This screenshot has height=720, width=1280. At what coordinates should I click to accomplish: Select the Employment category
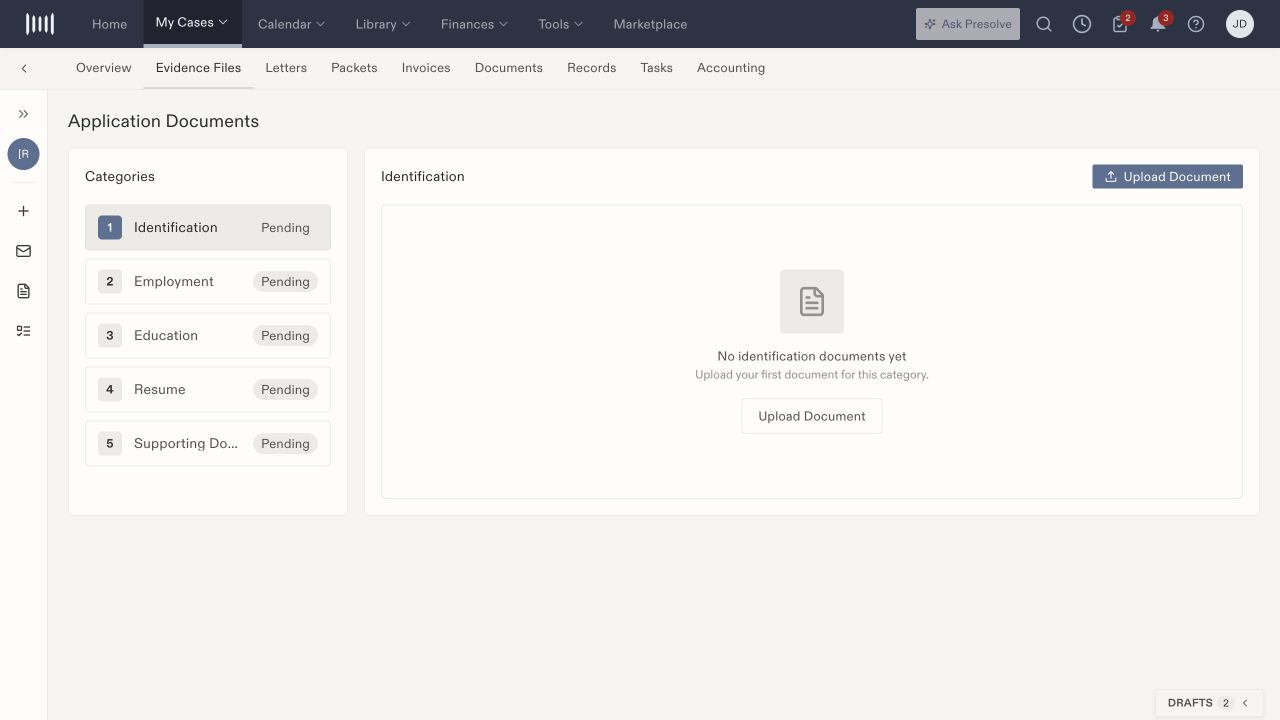coord(208,281)
